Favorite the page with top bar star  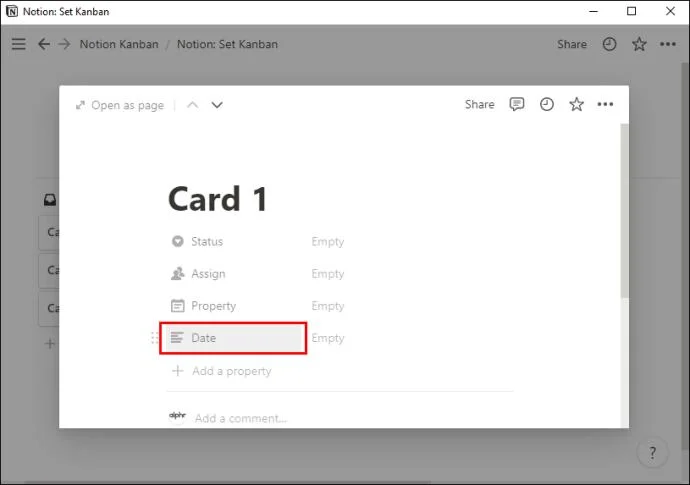point(639,44)
